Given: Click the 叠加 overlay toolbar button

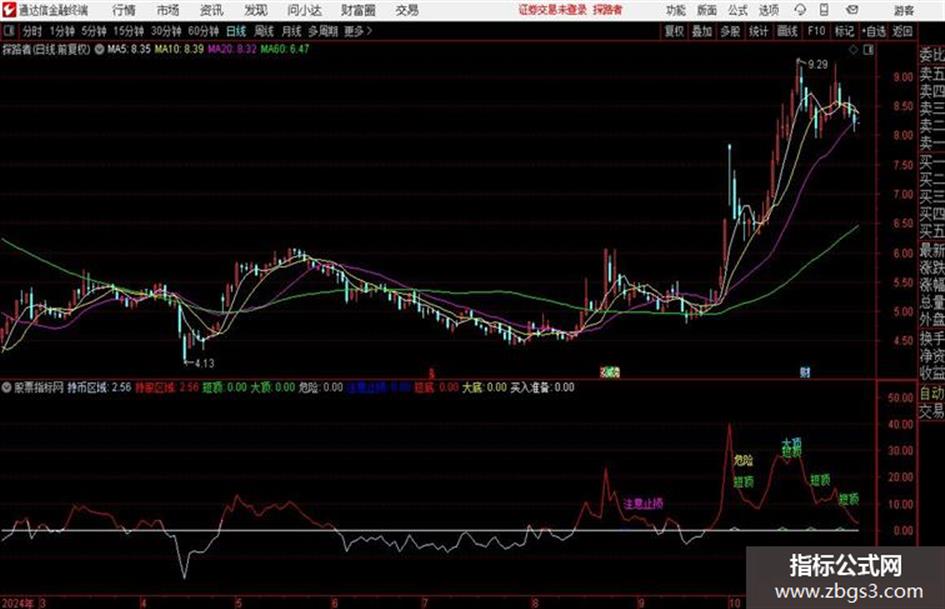Looking at the screenshot, I should click(x=702, y=31).
